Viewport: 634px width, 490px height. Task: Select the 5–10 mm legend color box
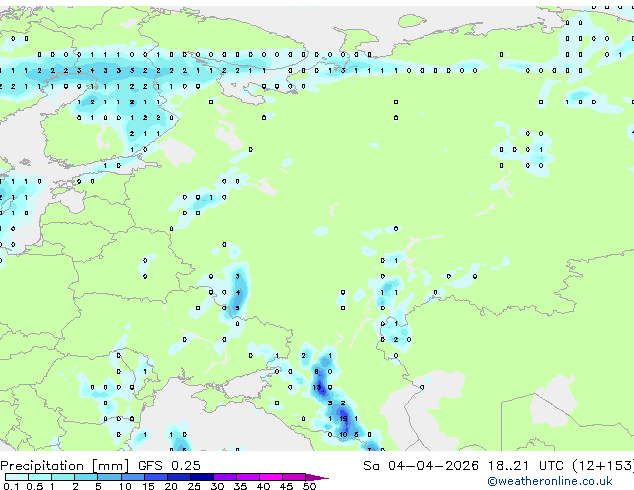[109, 477]
